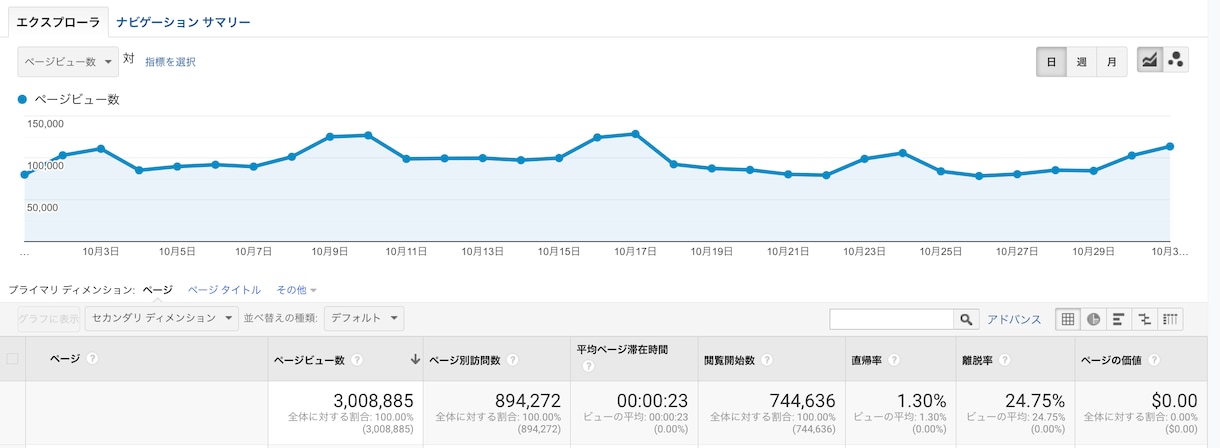
Task: Click the 150,000 y-axis label
Action: pos(45,124)
